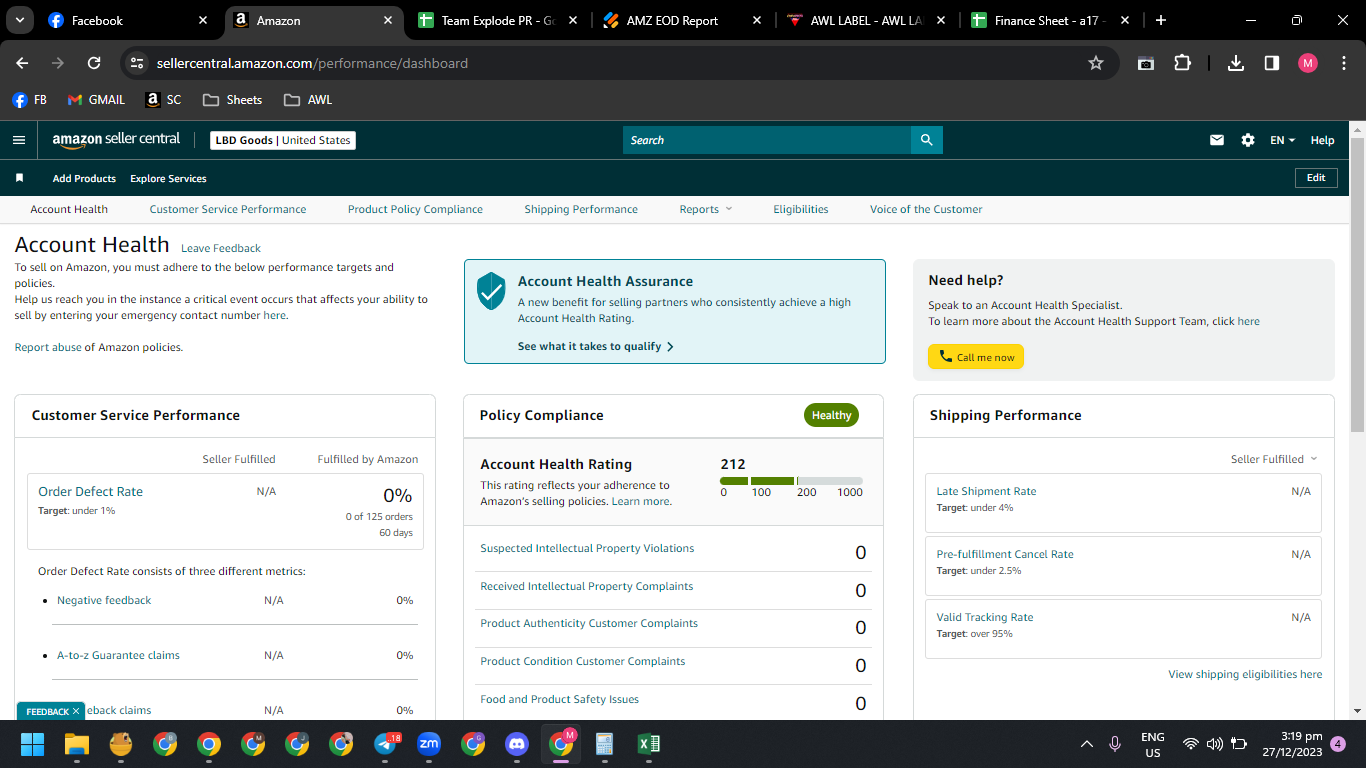Open the Eligibilities tab
Viewport: 1366px width, 768px height.
(801, 209)
